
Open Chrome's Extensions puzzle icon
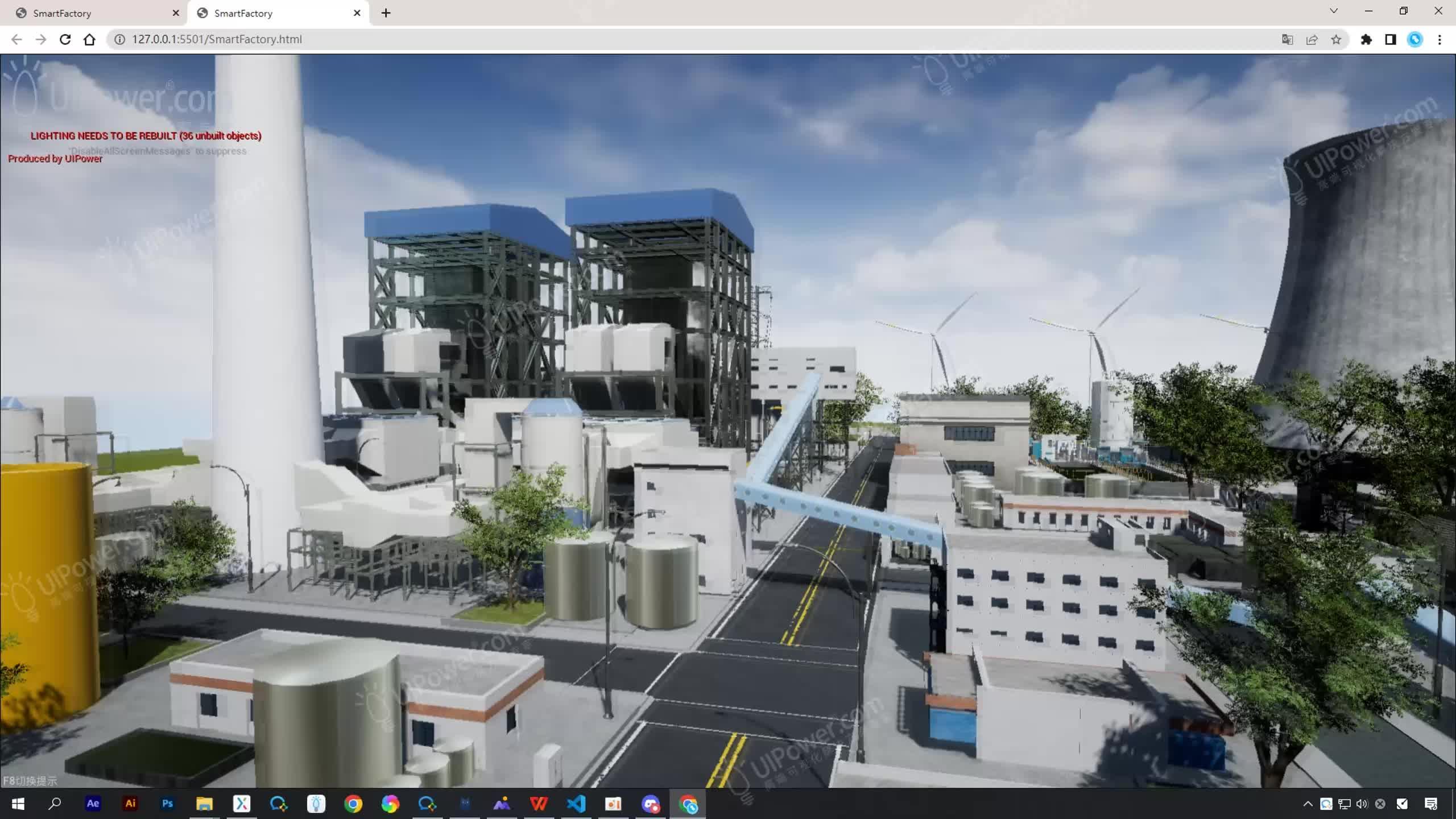tap(1367, 39)
